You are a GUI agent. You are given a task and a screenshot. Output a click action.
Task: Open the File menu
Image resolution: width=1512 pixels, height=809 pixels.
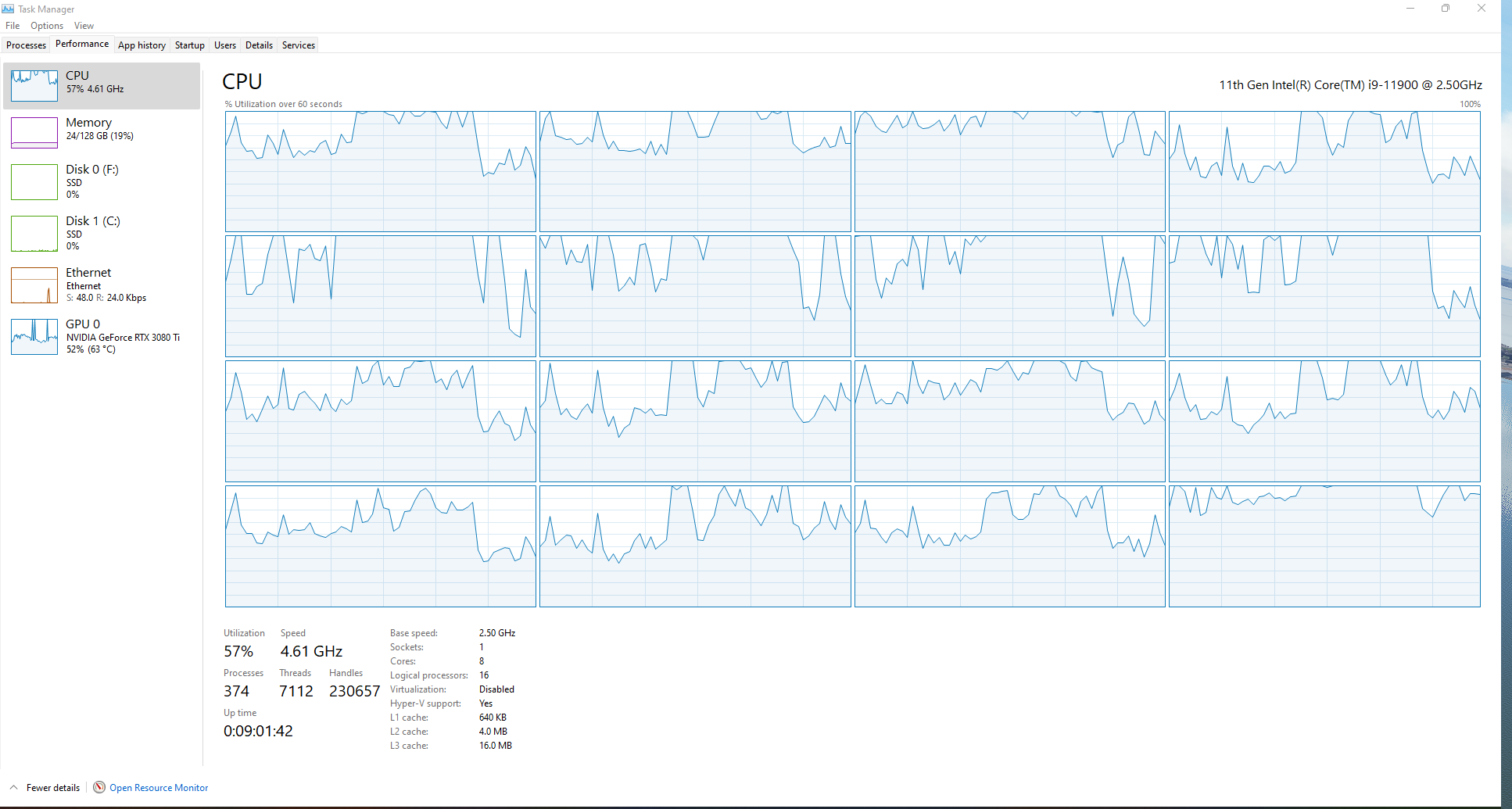tap(12, 25)
